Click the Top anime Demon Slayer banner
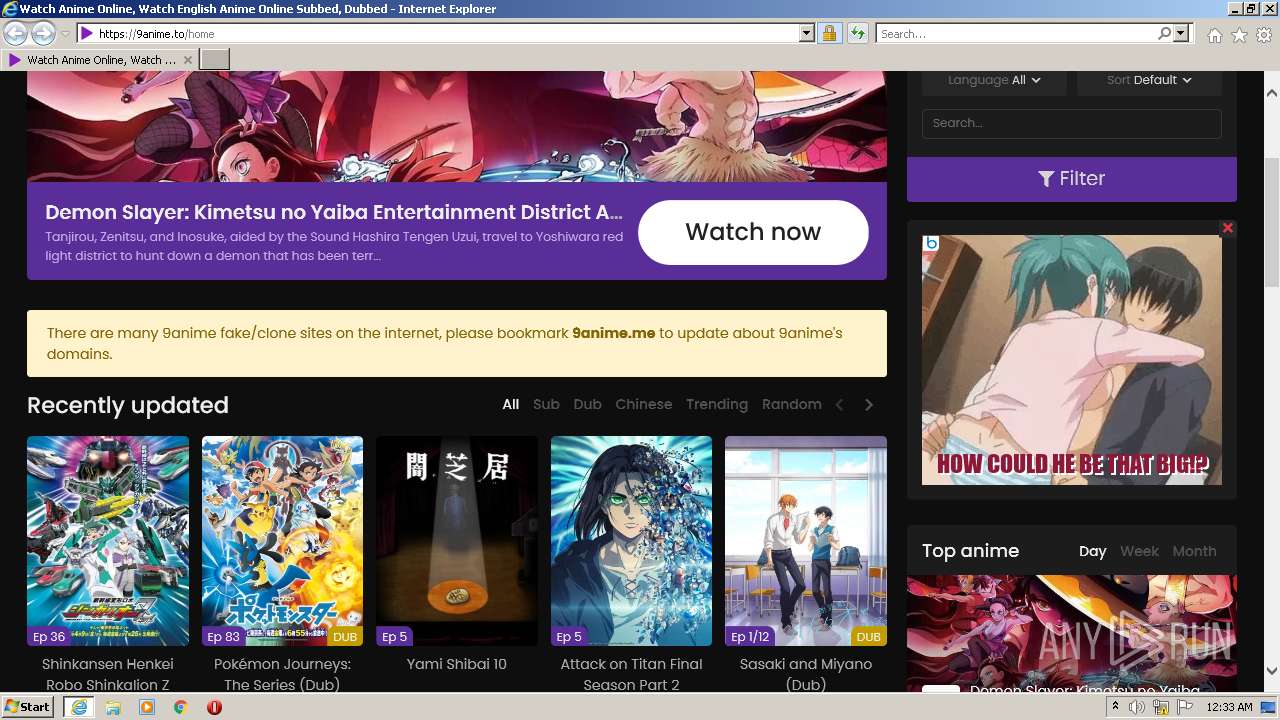Screen dimensions: 1280x720 (x=1071, y=632)
